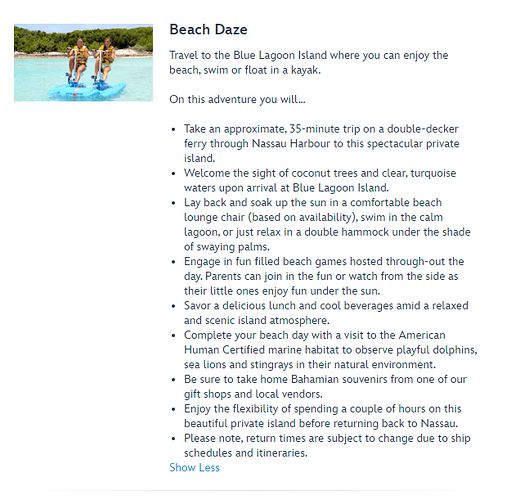Click the beach lounge chair bullet text
The width and height of the screenshot is (511, 500).
[327, 225]
